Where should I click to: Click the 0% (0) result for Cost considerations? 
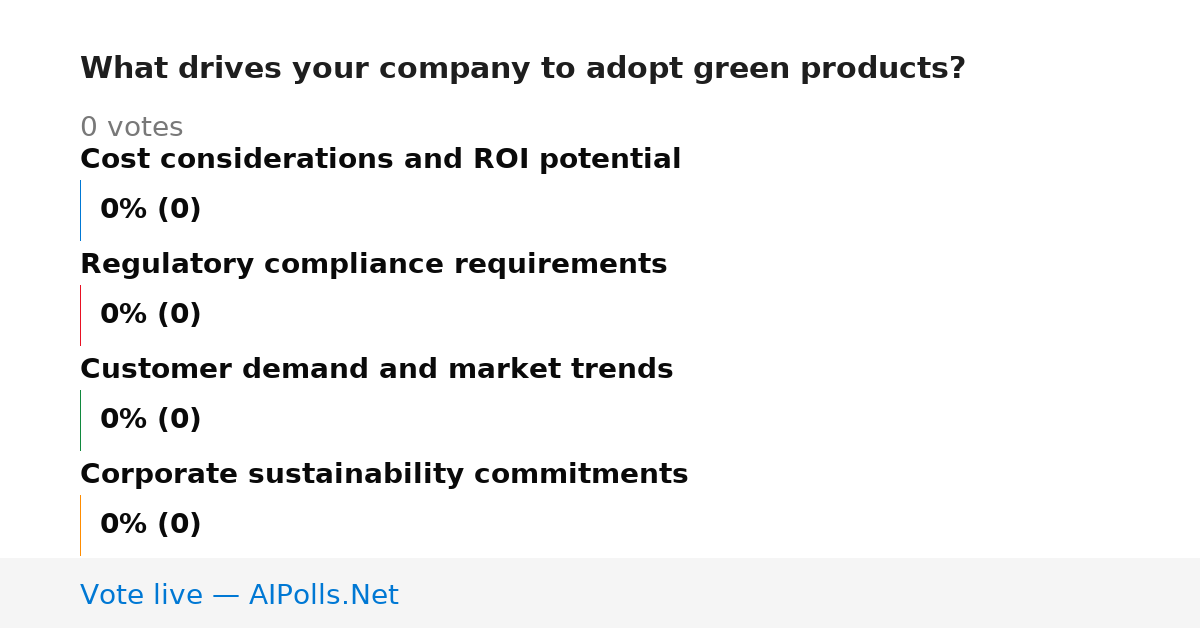pos(150,210)
